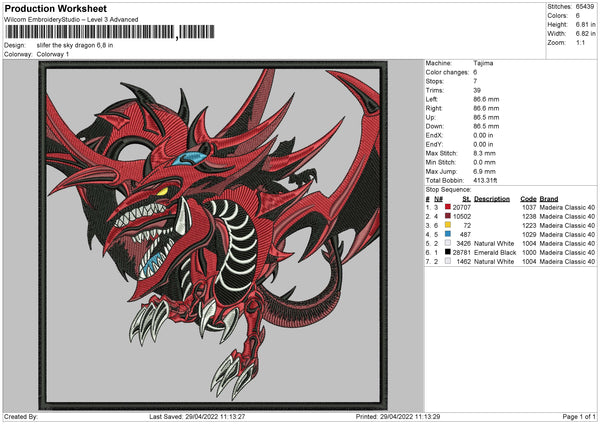The image size is (600, 424).
Task: Pick the white swatch in stop 7
Action: click(448, 261)
